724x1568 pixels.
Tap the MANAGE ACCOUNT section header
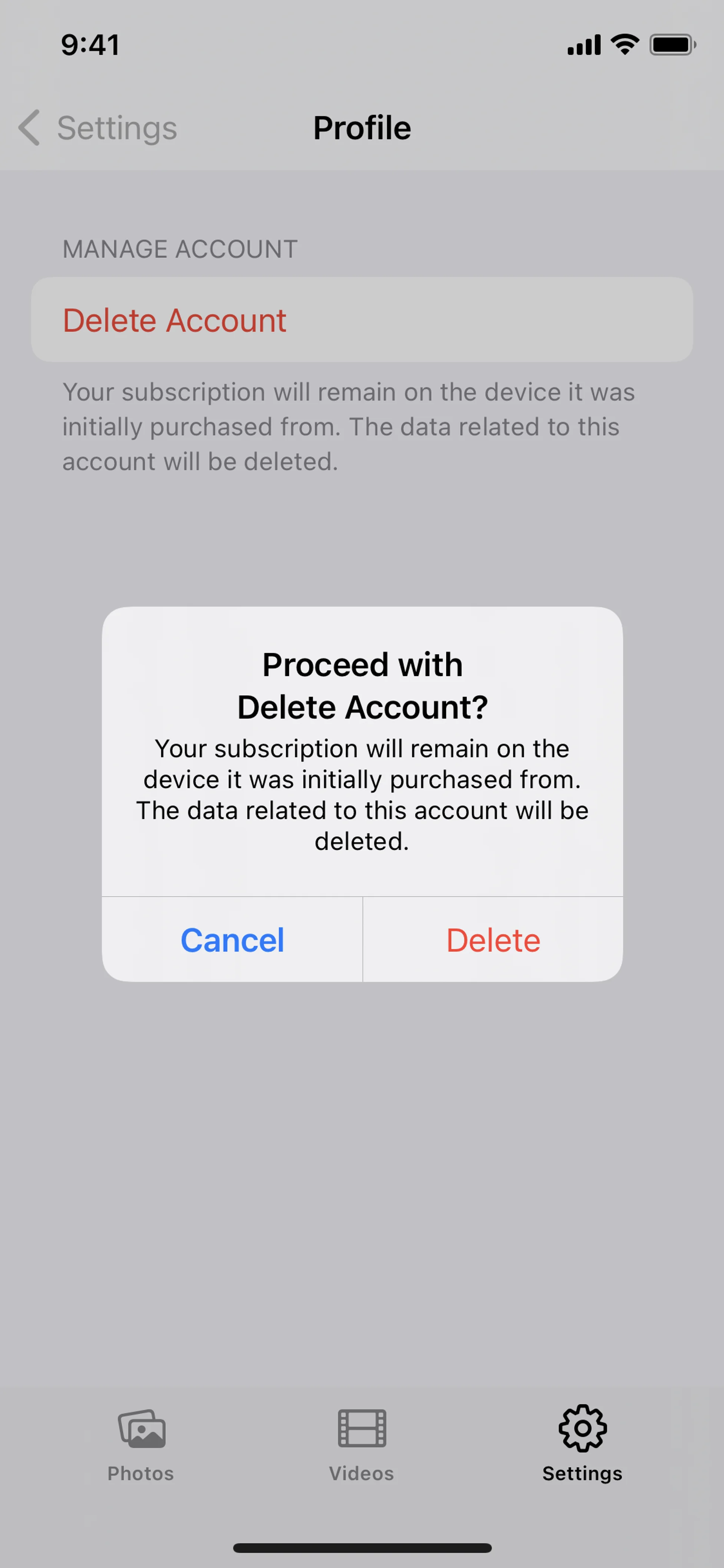pyautogui.click(x=180, y=249)
